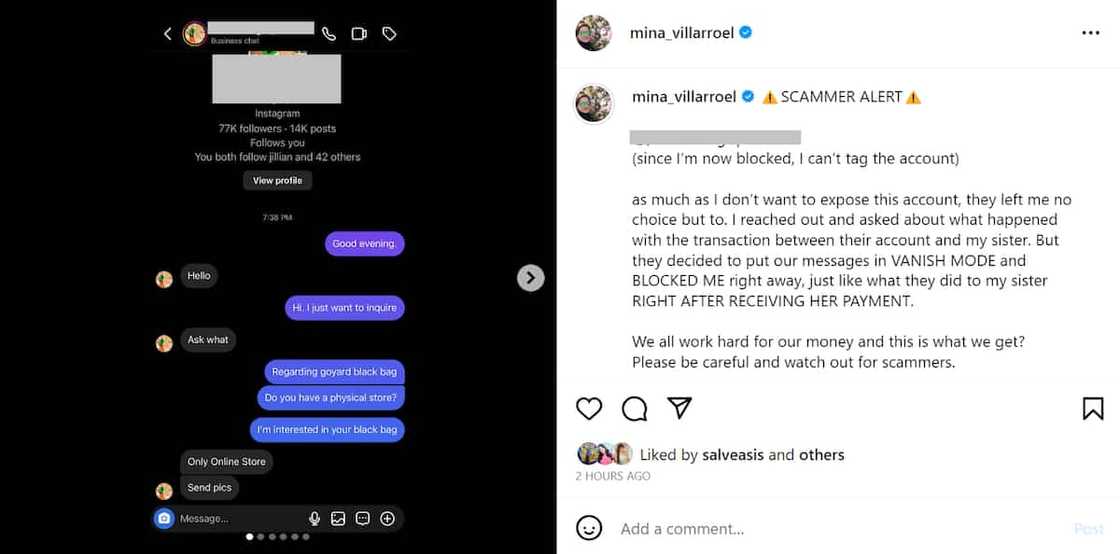The image size is (1120, 554).
Task: Start a voice call with phone icon
Action: [x=329, y=34]
